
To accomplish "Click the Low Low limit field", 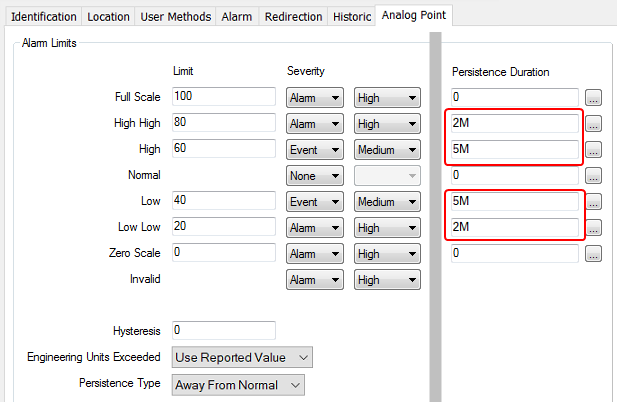I will (x=223, y=227).
